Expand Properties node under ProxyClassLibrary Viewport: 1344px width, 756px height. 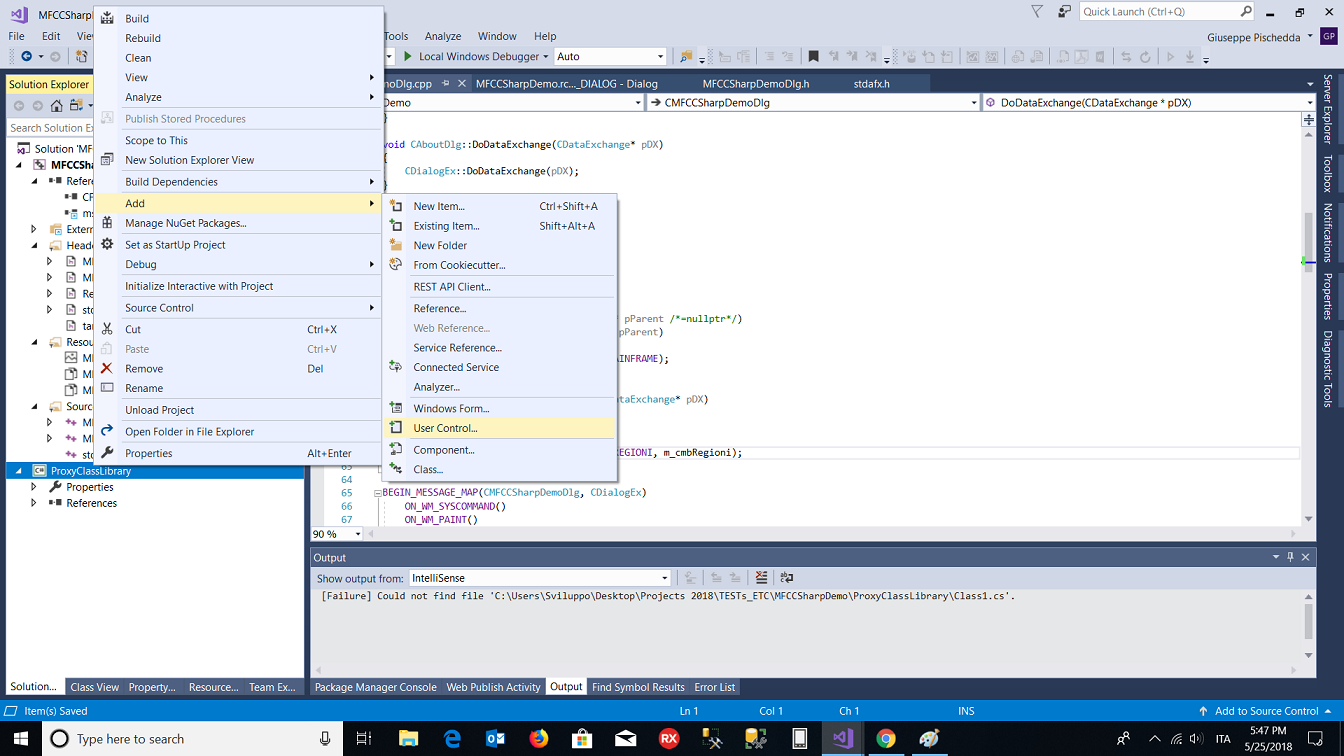[34, 487]
